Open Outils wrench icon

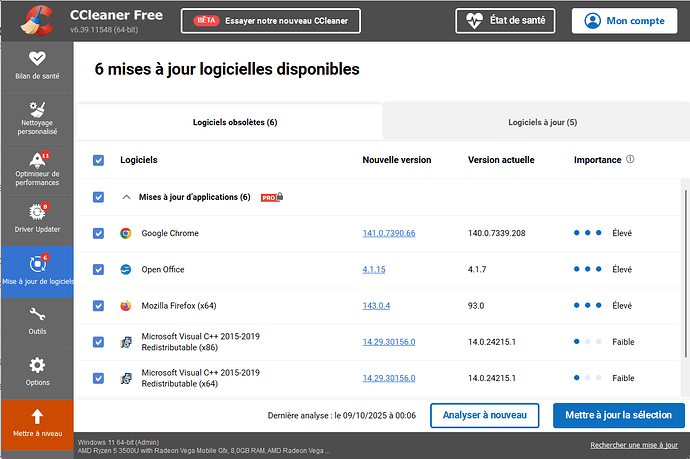(37, 315)
